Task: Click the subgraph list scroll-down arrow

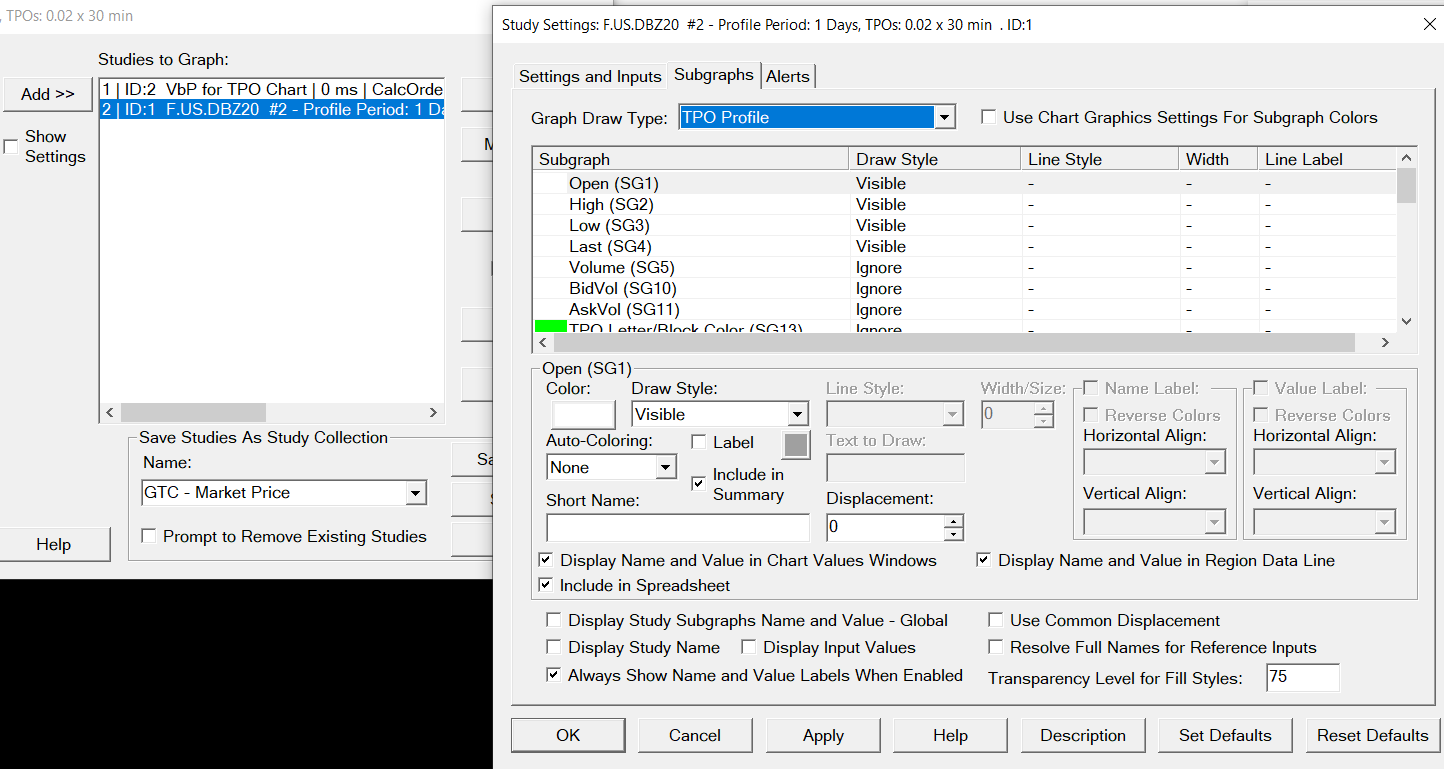Action: (x=1406, y=321)
